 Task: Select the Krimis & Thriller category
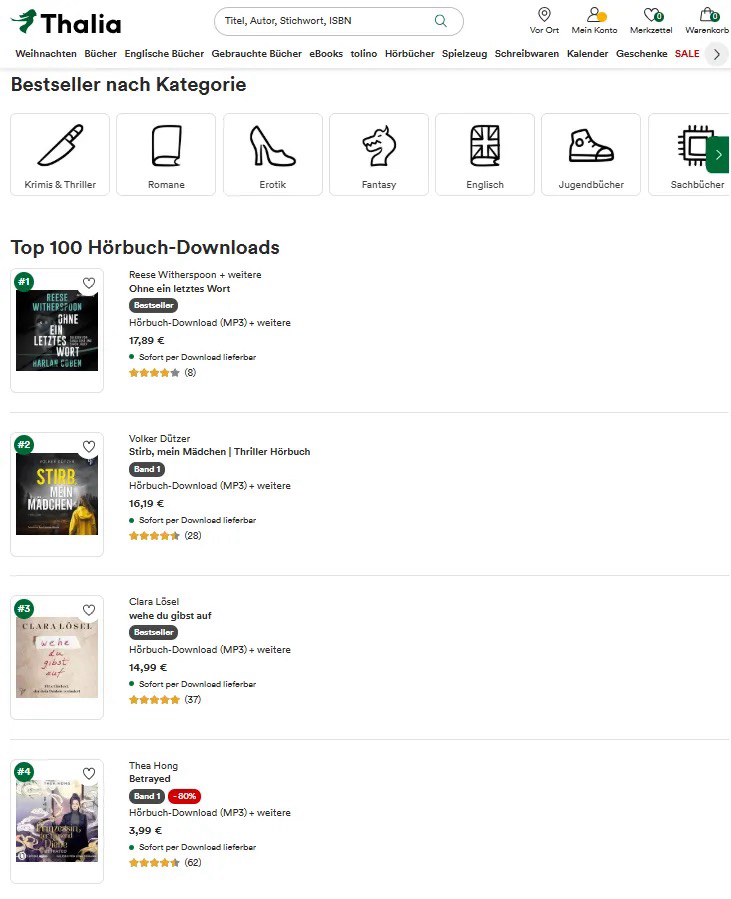click(60, 154)
